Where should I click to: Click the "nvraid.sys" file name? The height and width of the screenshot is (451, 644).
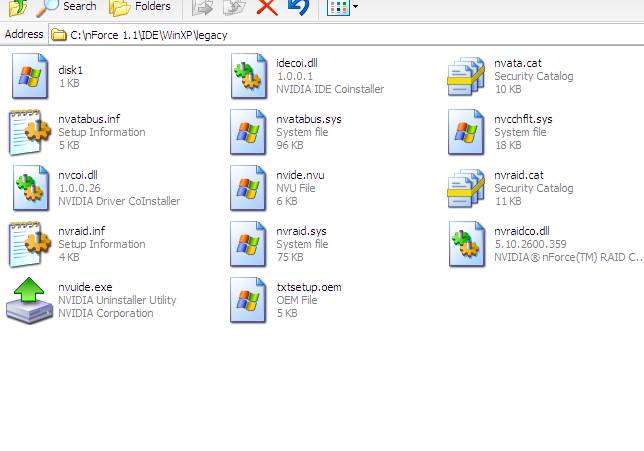pyautogui.click(x=301, y=231)
